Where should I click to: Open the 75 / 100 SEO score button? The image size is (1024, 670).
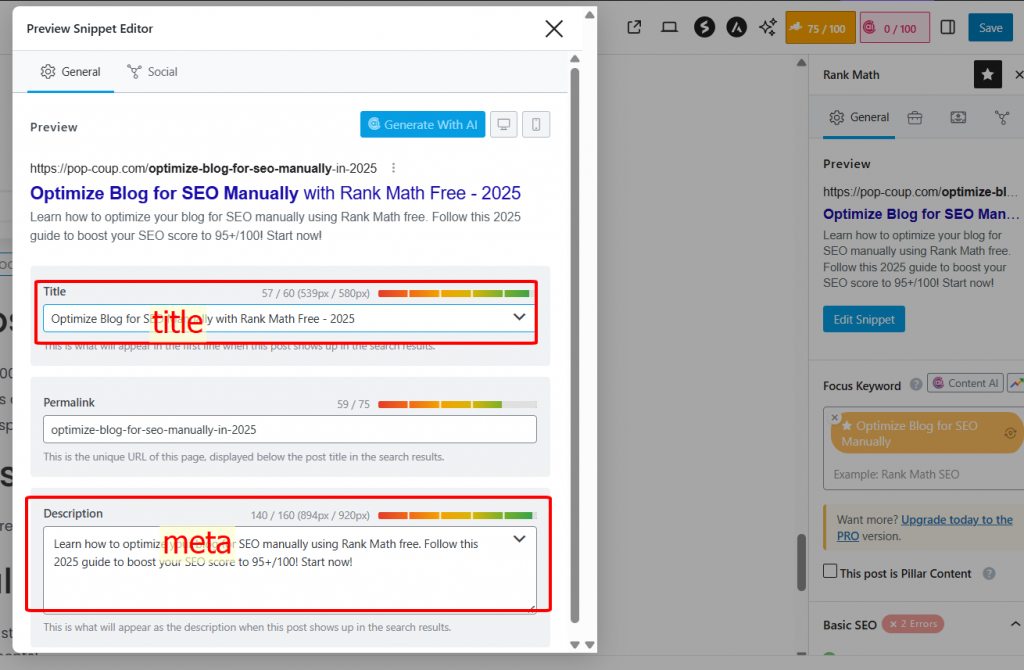(x=820, y=27)
